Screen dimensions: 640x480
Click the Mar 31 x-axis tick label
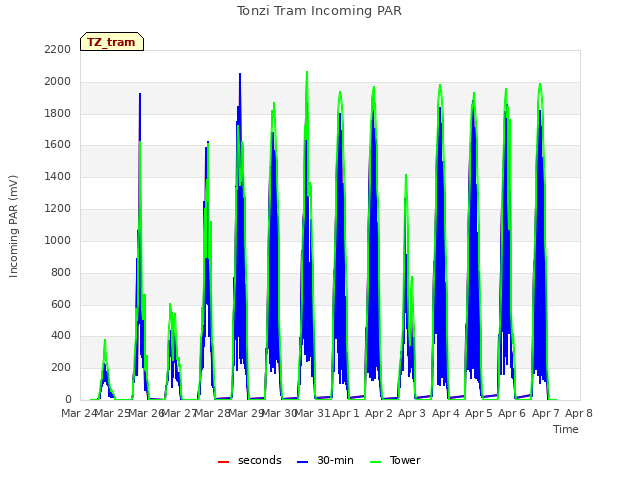(x=312, y=413)
